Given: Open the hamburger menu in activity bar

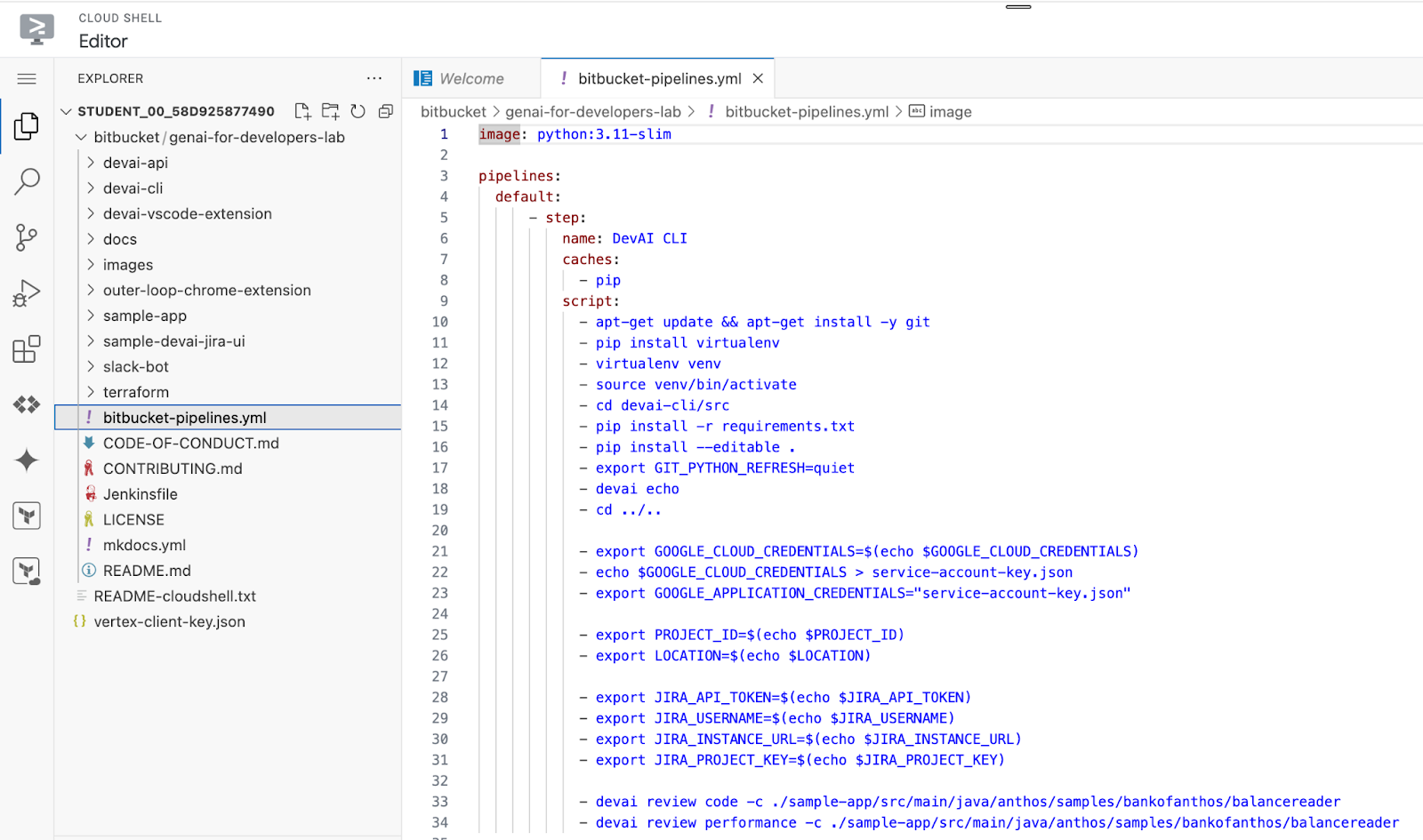Looking at the screenshot, I should coord(27,79).
